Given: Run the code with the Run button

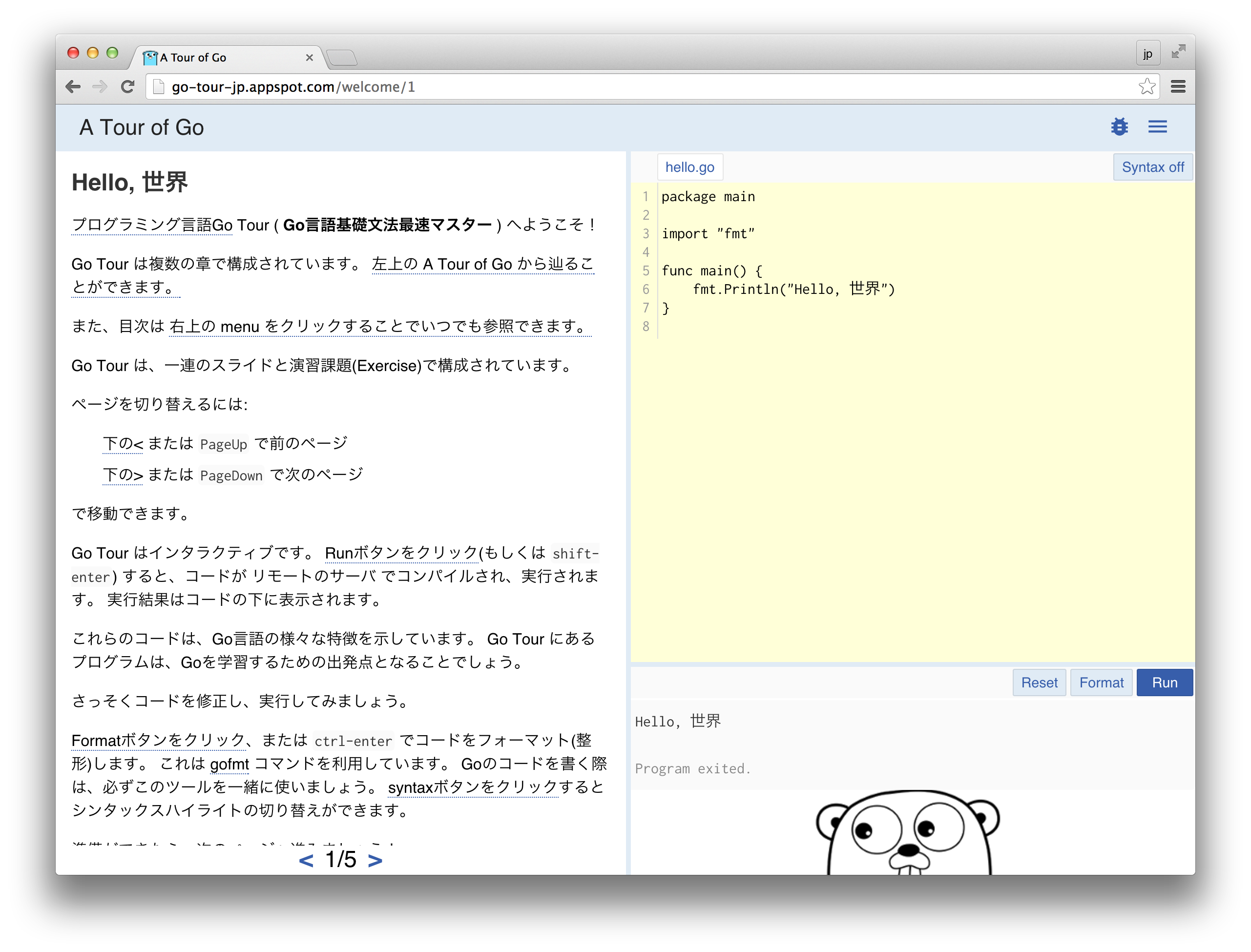Looking at the screenshot, I should pyautogui.click(x=1164, y=683).
